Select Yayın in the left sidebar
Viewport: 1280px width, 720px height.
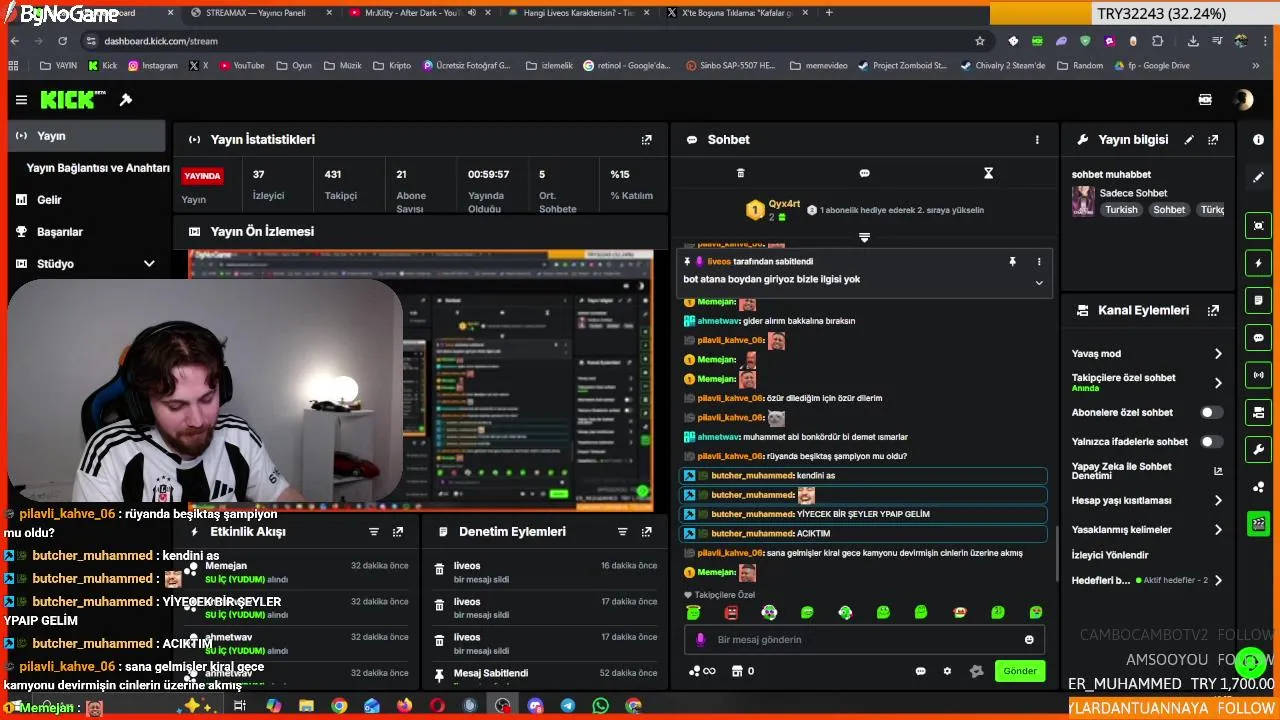(86, 136)
